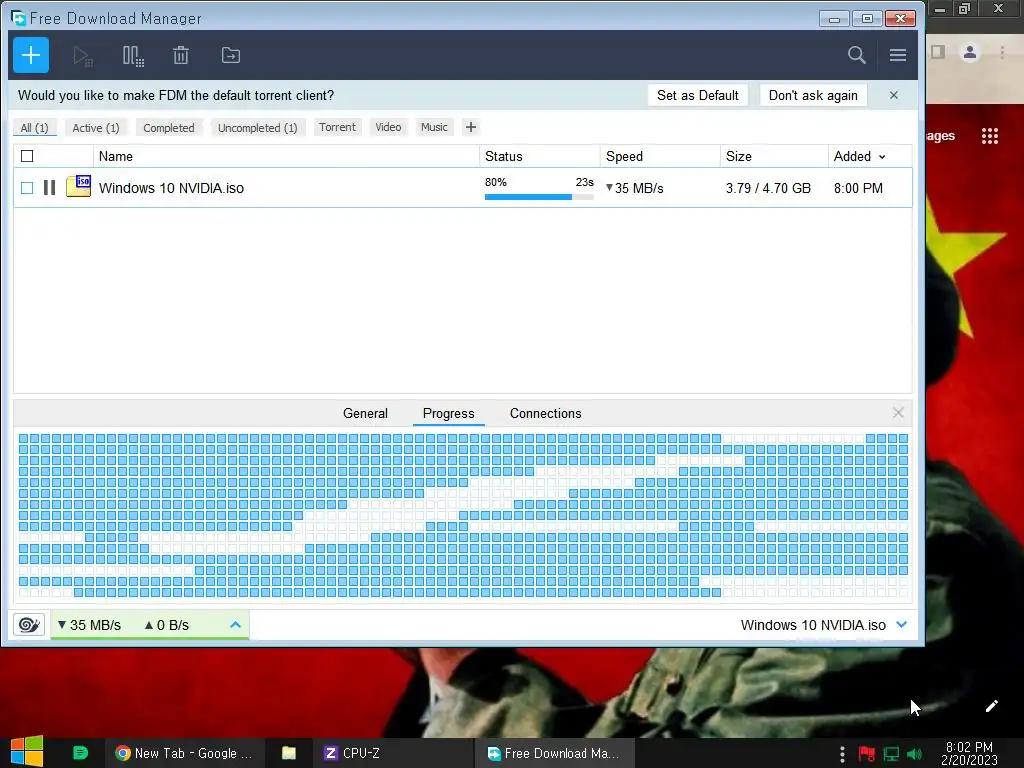Click Chrome profile avatar icon

(970, 52)
